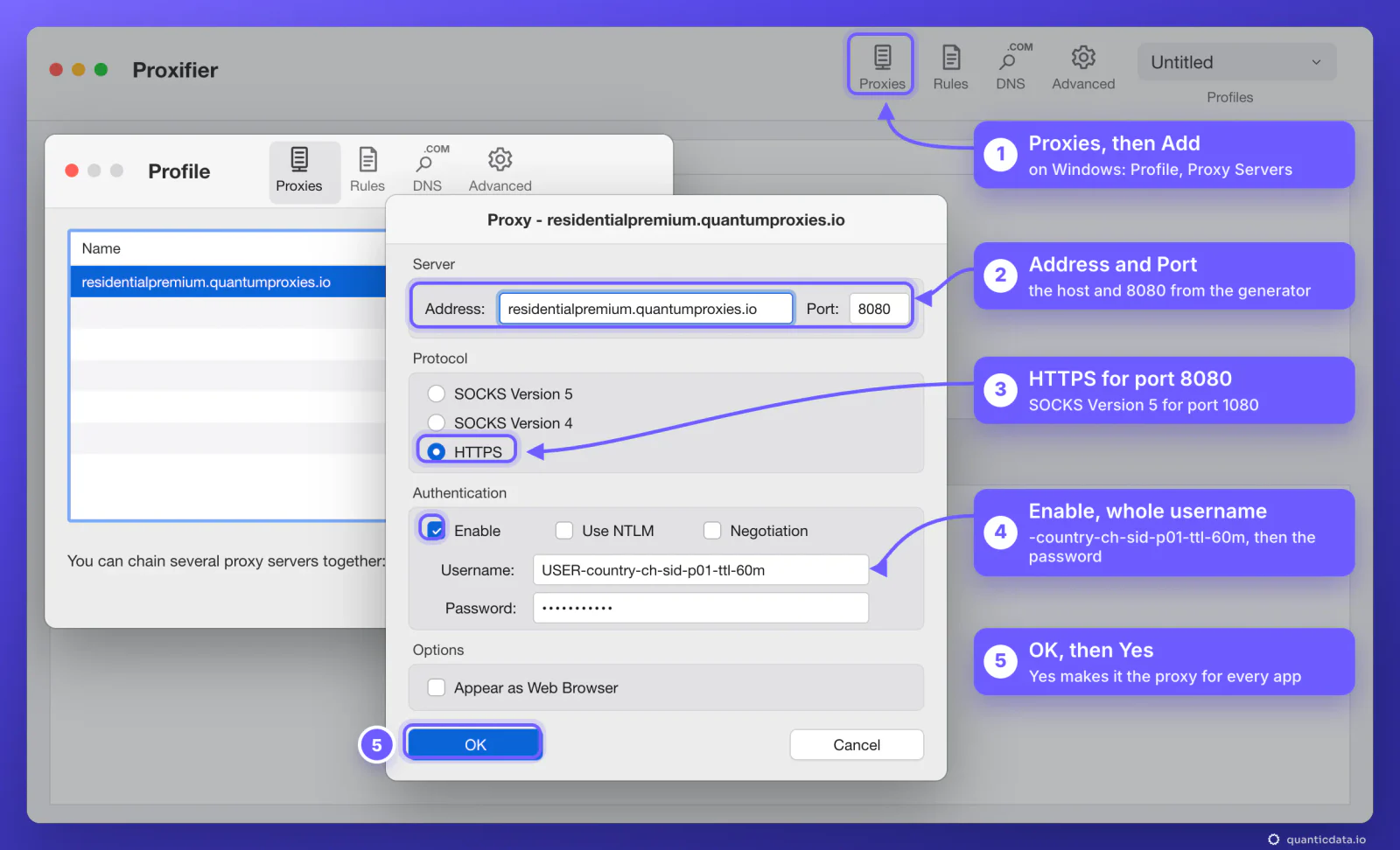Select Rules tab in the Profile window
The height and width of the screenshot is (850, 1400).
[367, 171]
